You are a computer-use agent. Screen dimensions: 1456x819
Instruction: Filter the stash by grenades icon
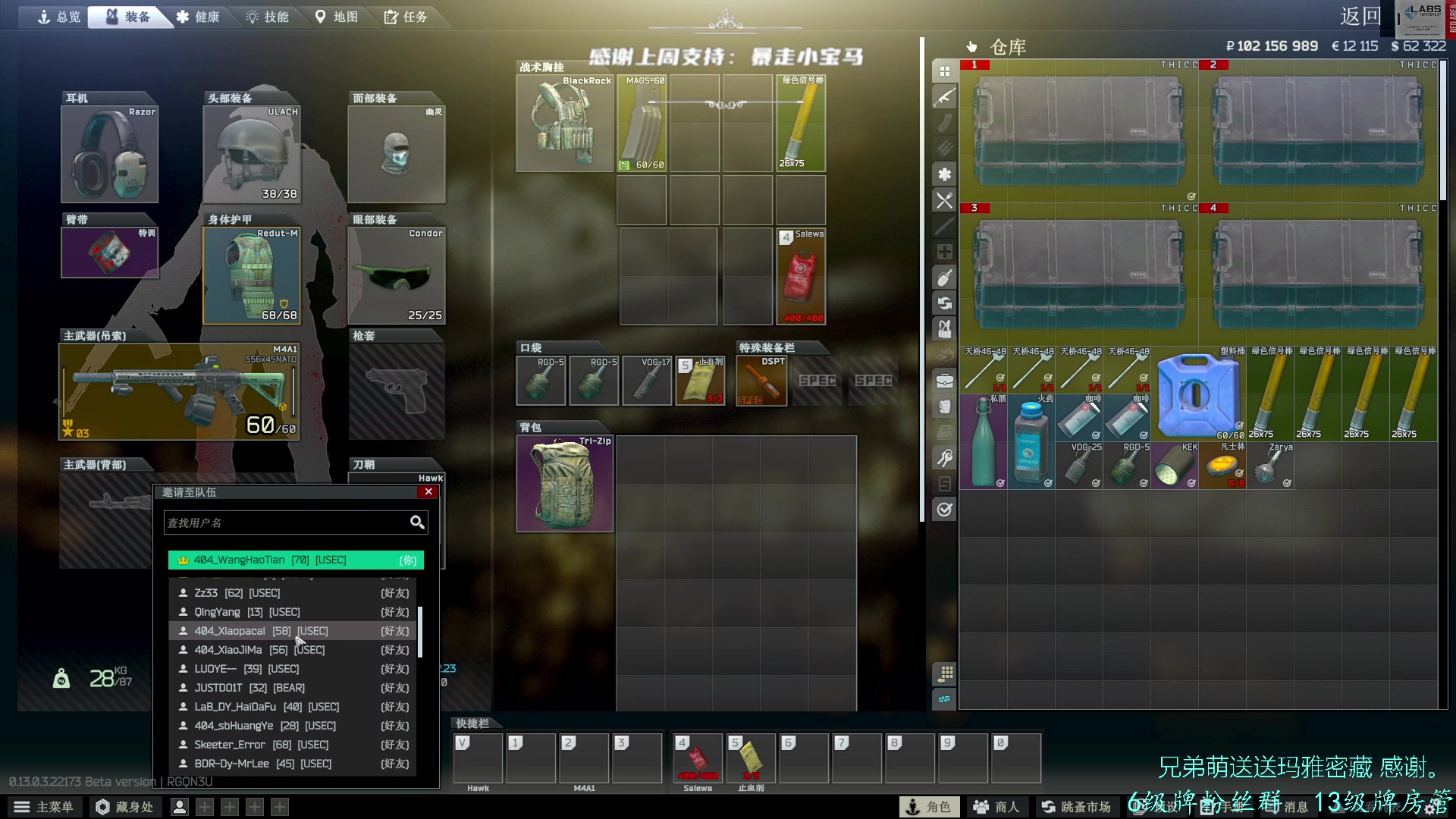944,278
